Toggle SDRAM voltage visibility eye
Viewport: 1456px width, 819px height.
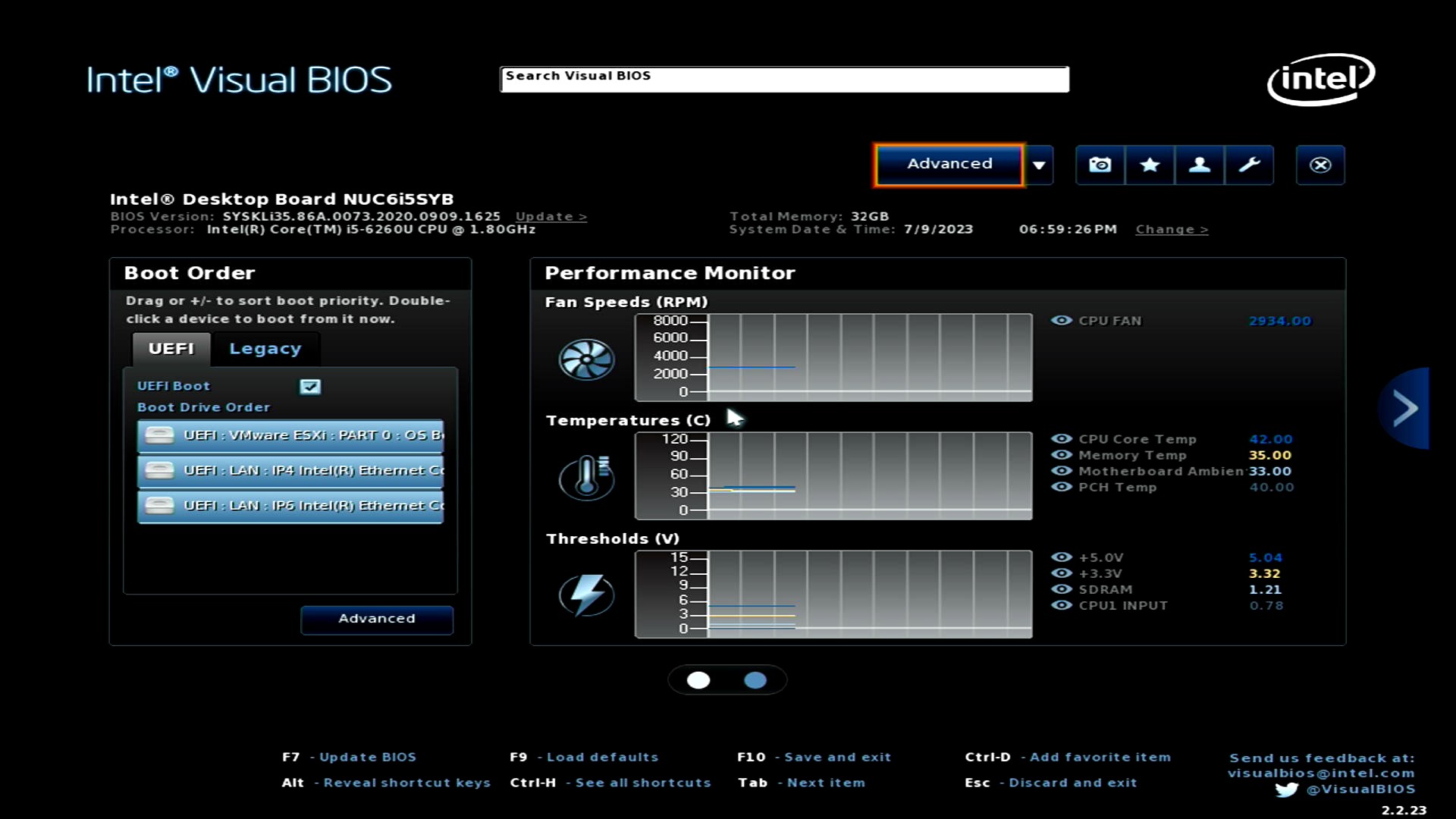1062,589
